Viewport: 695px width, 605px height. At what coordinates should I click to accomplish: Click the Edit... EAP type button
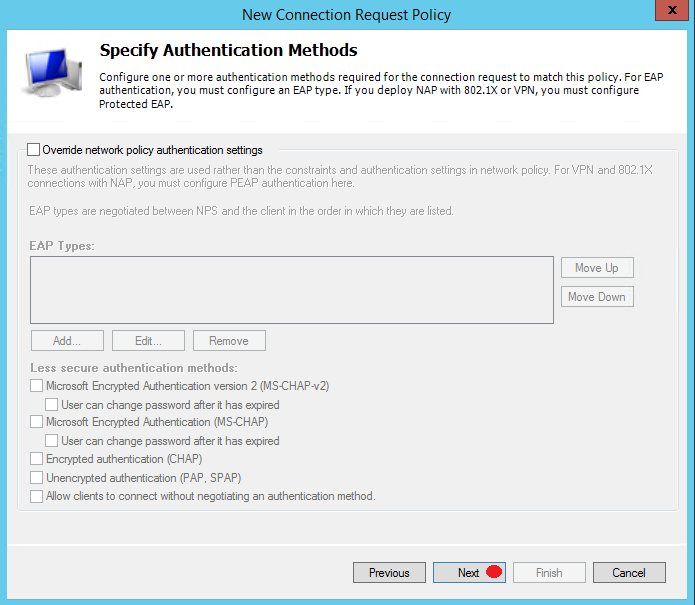click(x=148, y=340)
